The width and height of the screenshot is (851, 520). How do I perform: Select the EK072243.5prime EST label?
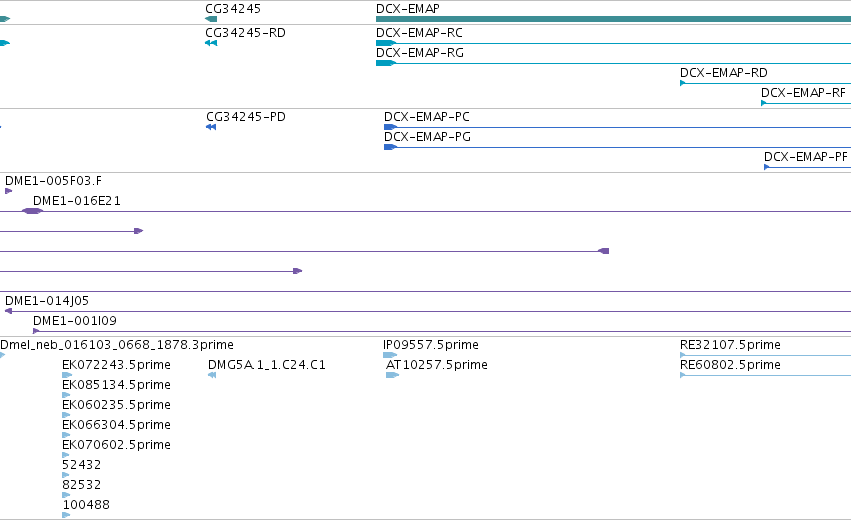coord(116,365)
